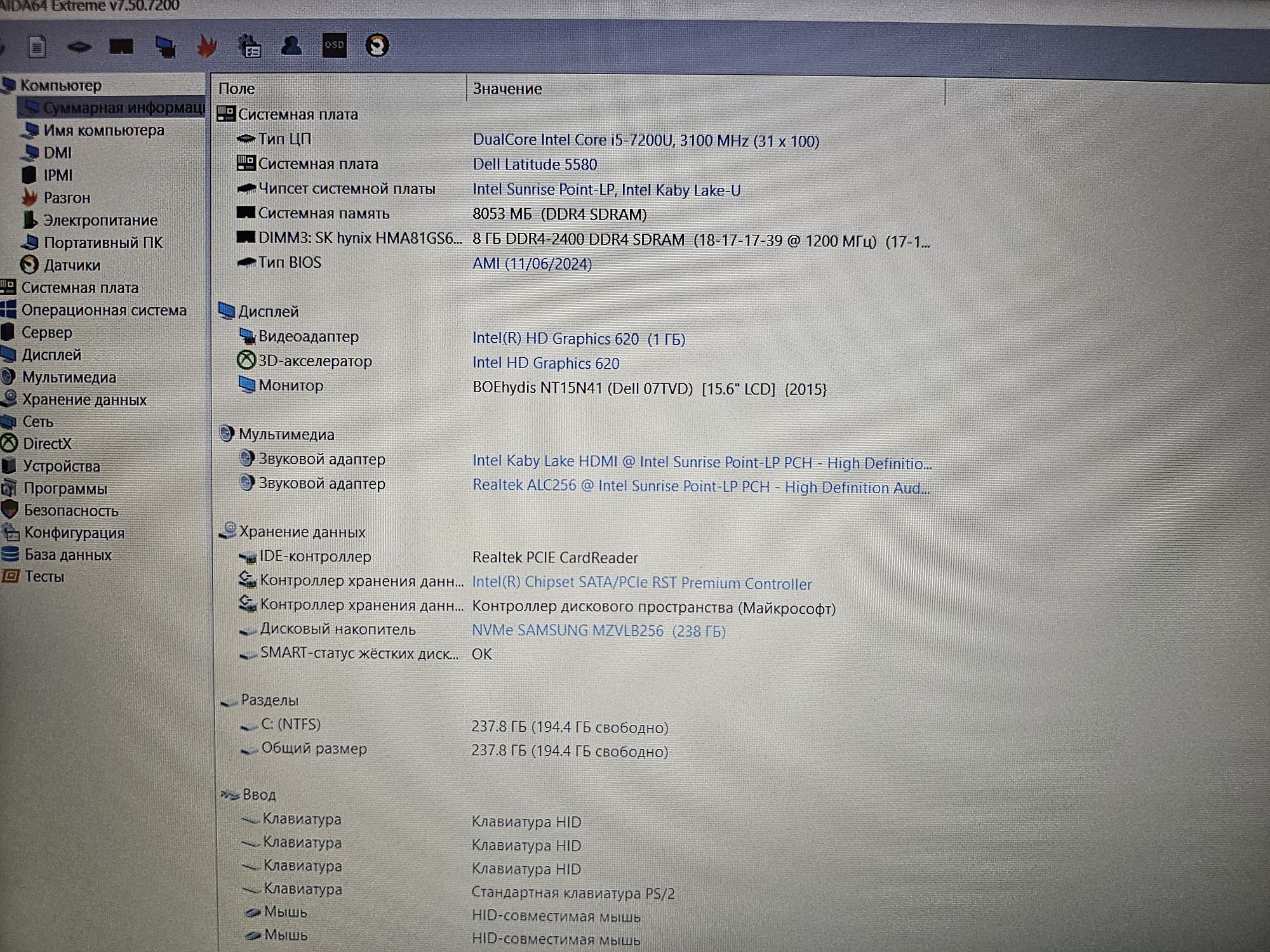The image size is (1270, 952).
Task: Open DualCore Intel Core i5-7200U link
Action: (x=646, y=140)
